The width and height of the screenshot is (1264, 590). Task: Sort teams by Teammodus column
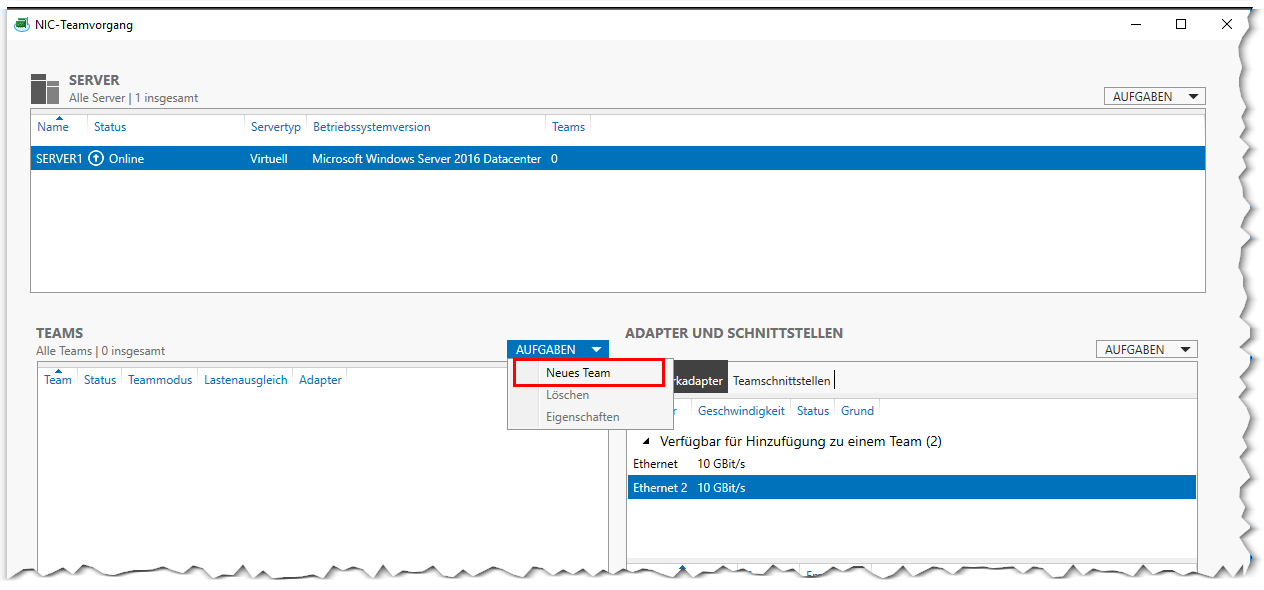coord(160,380)
